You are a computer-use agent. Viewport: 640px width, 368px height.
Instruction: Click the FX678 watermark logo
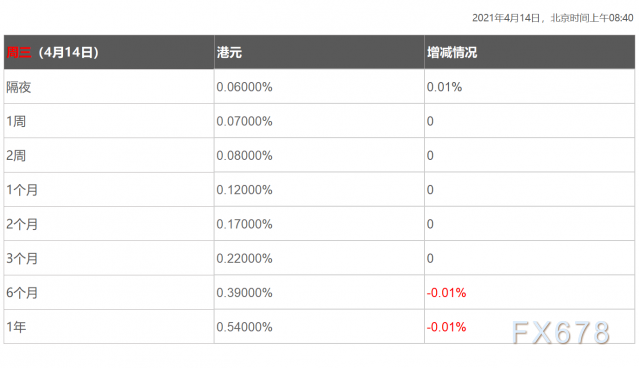click(561, 332)
